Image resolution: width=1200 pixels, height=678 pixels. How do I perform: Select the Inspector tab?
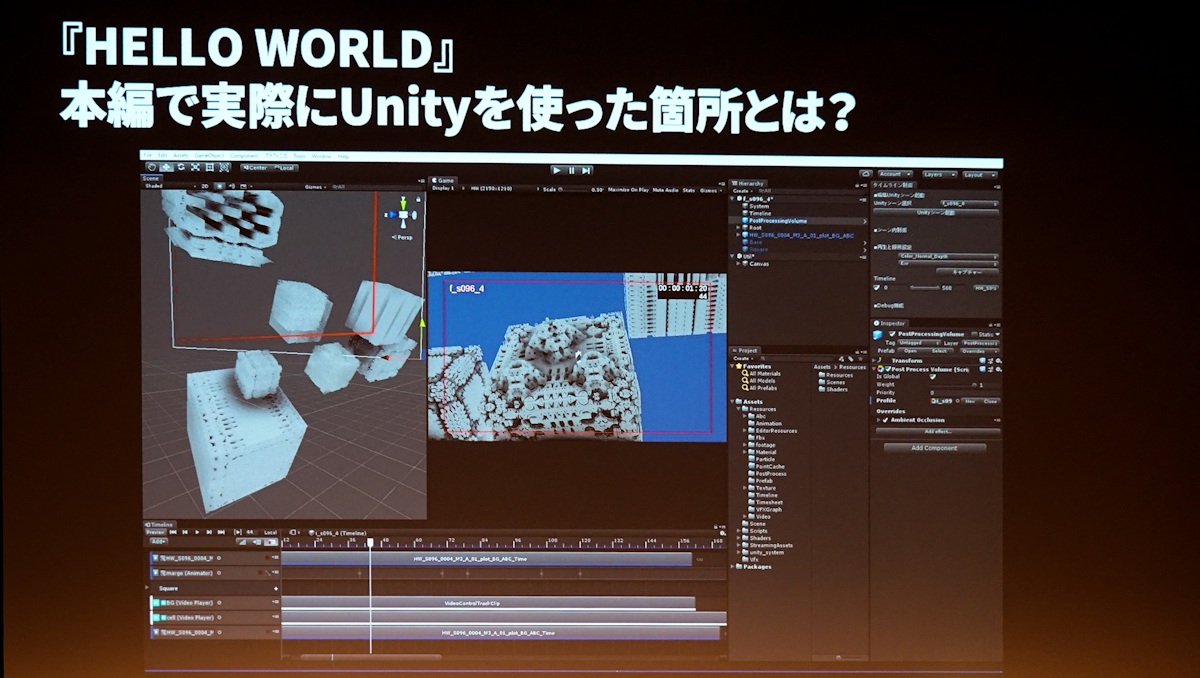(891, 324)
